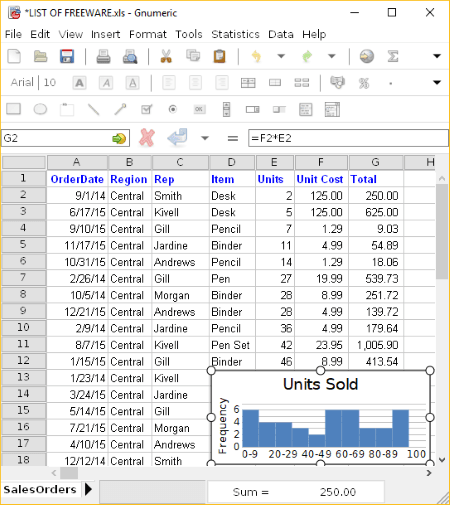Click the vertical scrollbar thumb
The height and width of the screenshot is (505, 450).
(x=442, y=231)
